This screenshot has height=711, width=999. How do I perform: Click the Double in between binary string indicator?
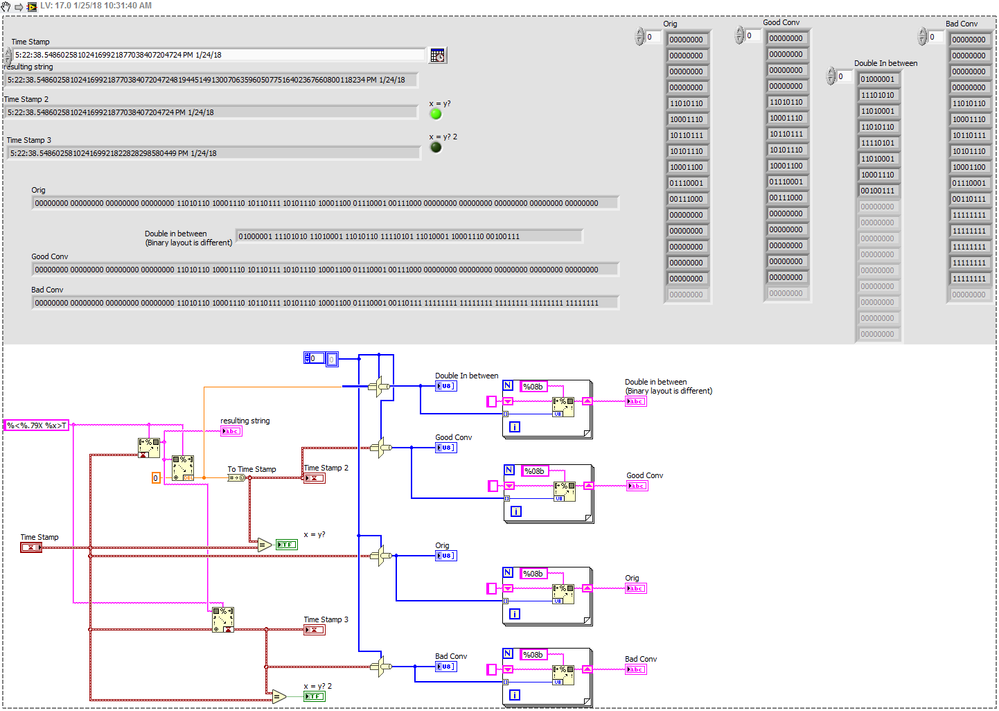click(409, 236)
